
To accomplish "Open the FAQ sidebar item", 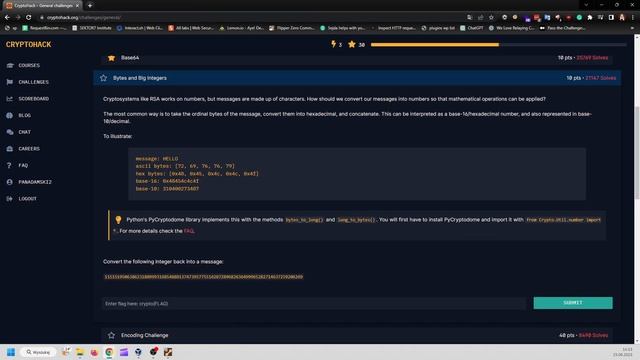I will click(23, 166).
